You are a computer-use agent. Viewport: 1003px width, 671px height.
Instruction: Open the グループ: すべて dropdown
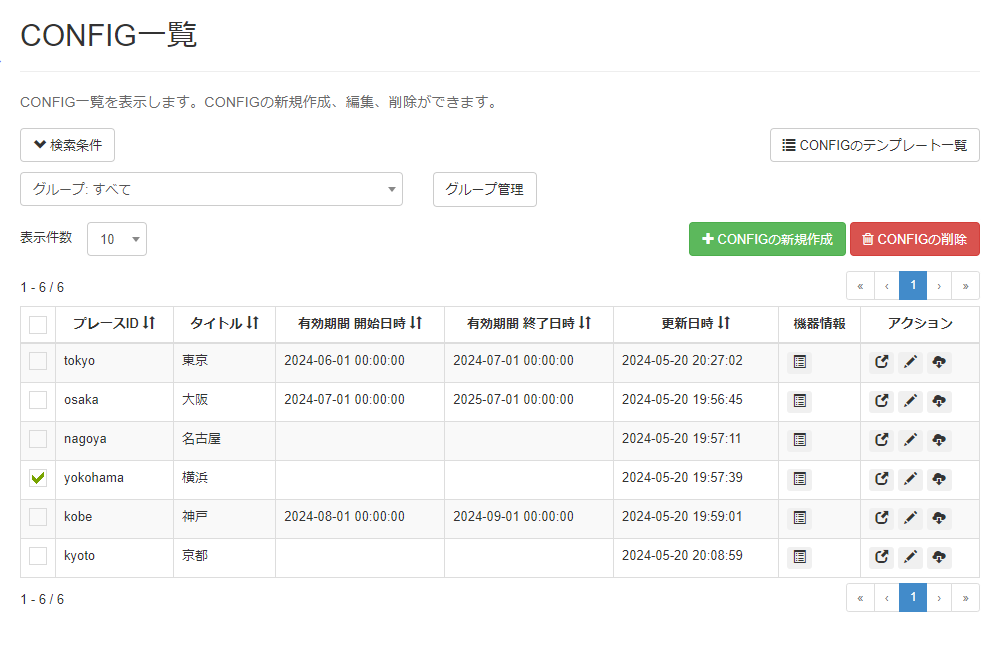(211, 189)
